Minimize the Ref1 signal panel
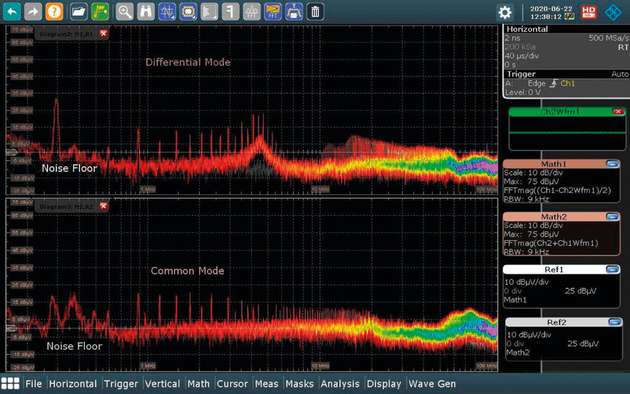 click(x=612, y=269)
